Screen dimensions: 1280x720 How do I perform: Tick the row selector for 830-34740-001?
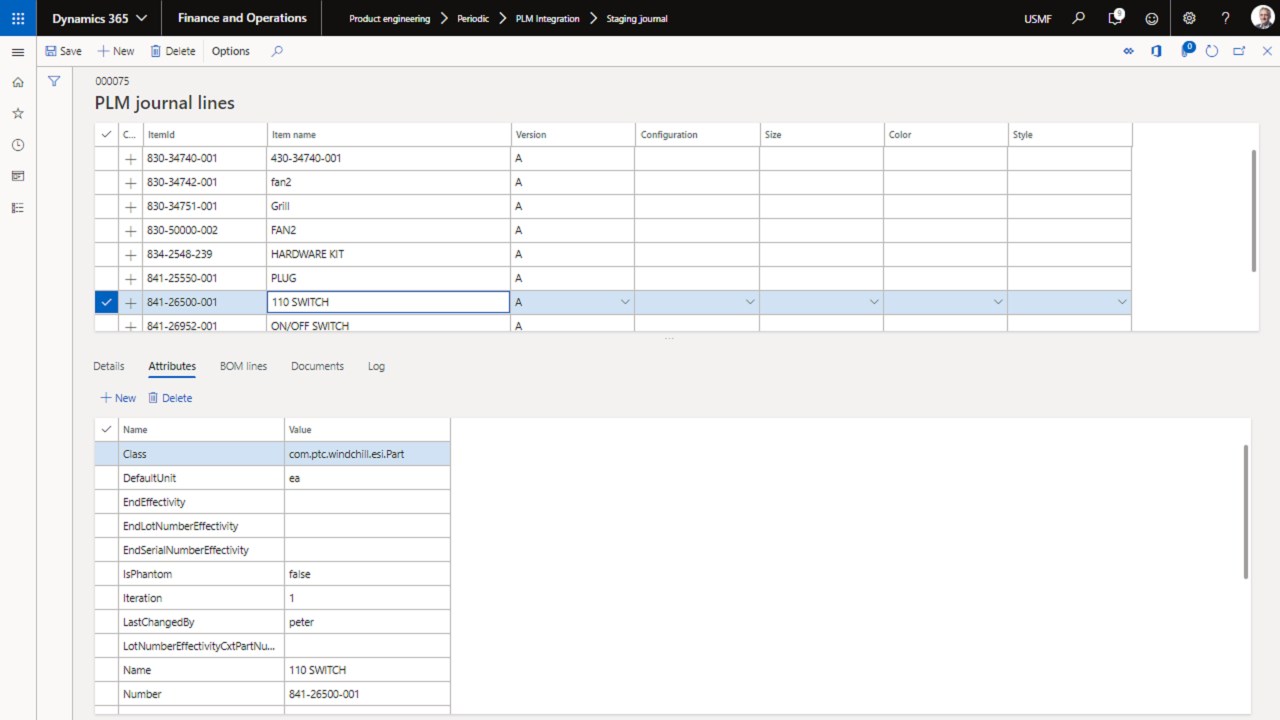tap(106, 158)
